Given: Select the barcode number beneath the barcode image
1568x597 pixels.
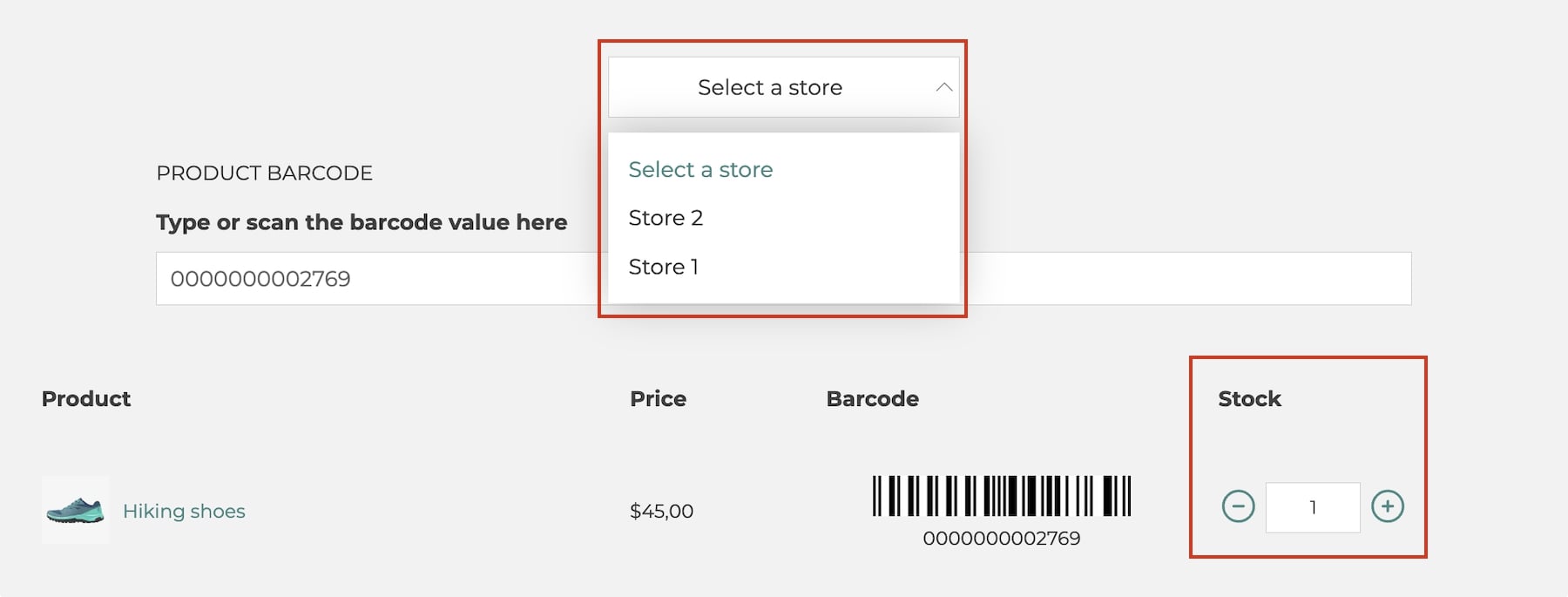Looking at the screenshot, I should (x=1002, y=539).
